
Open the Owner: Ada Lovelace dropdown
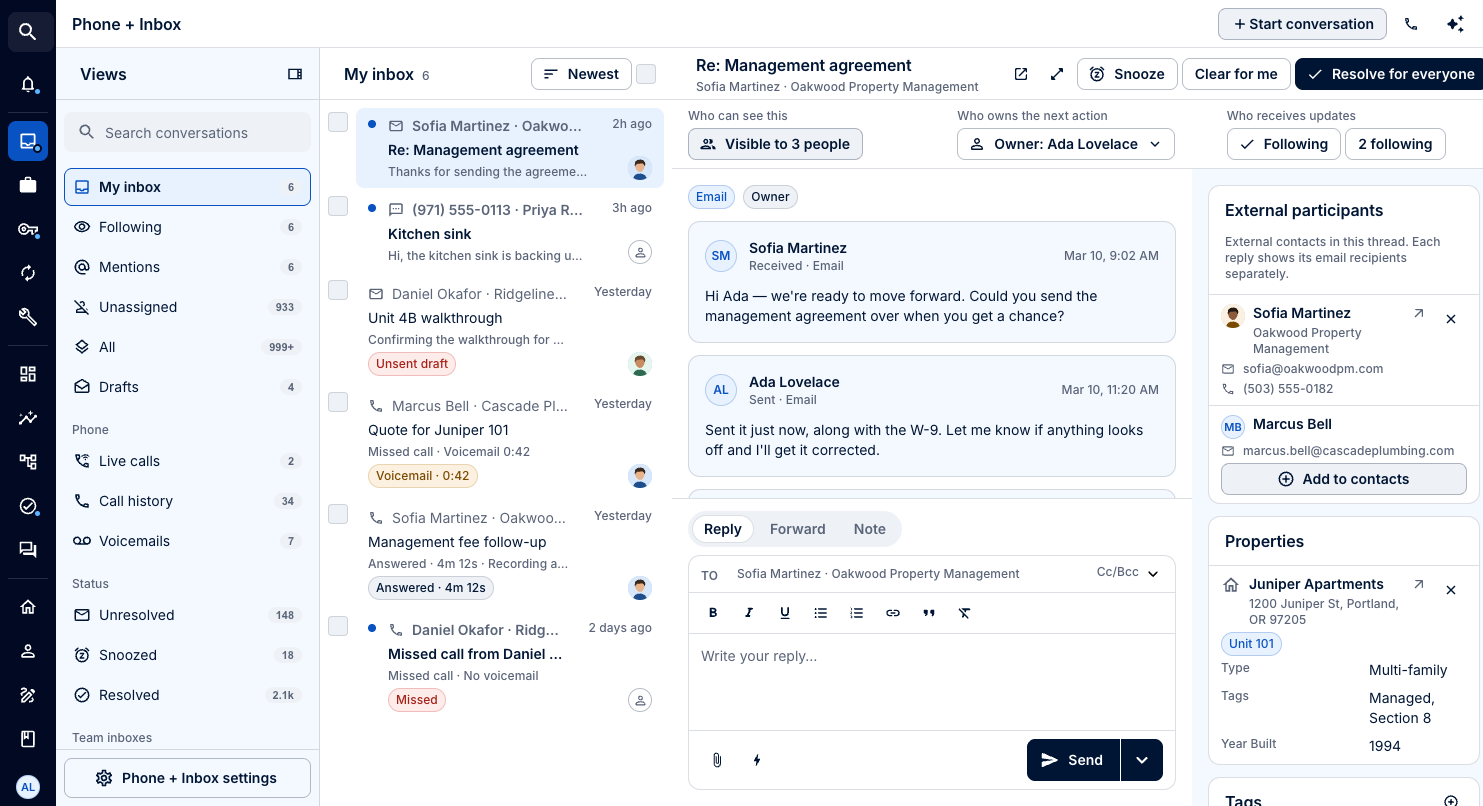[x=1066, y=144]
